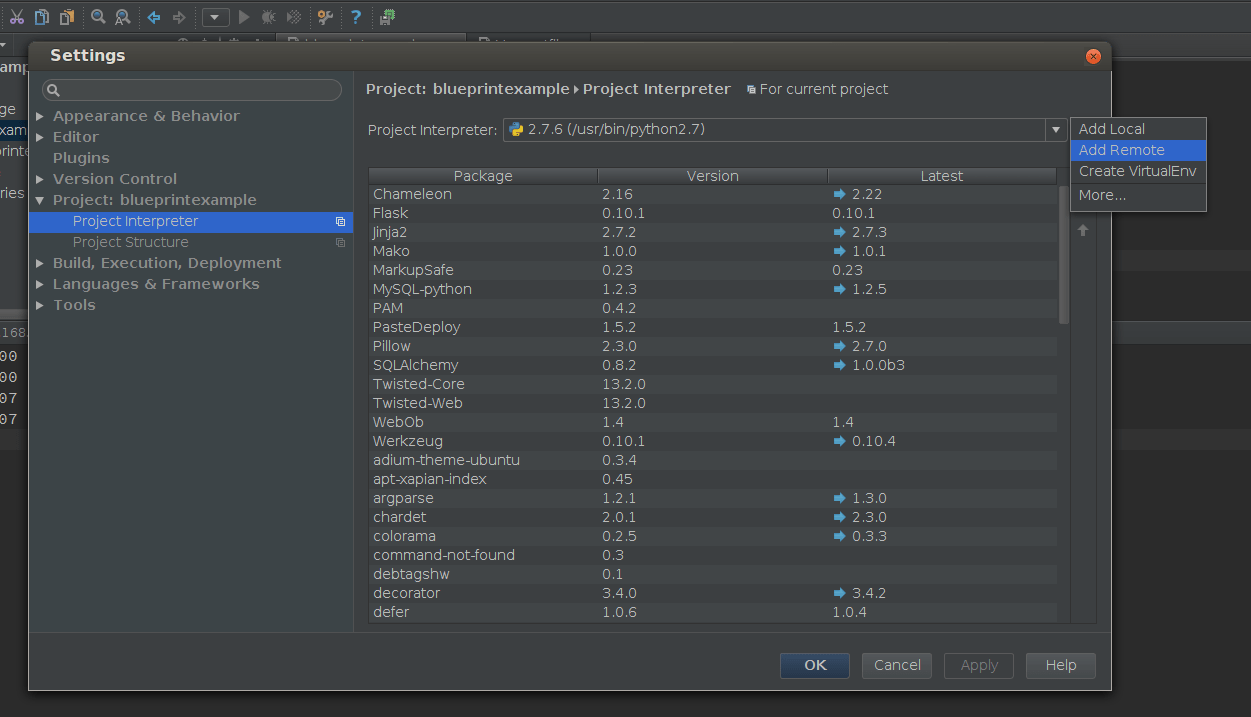
Task: Open Settings using the wrench toolbar icon
Action: click(x=324, y=16)
